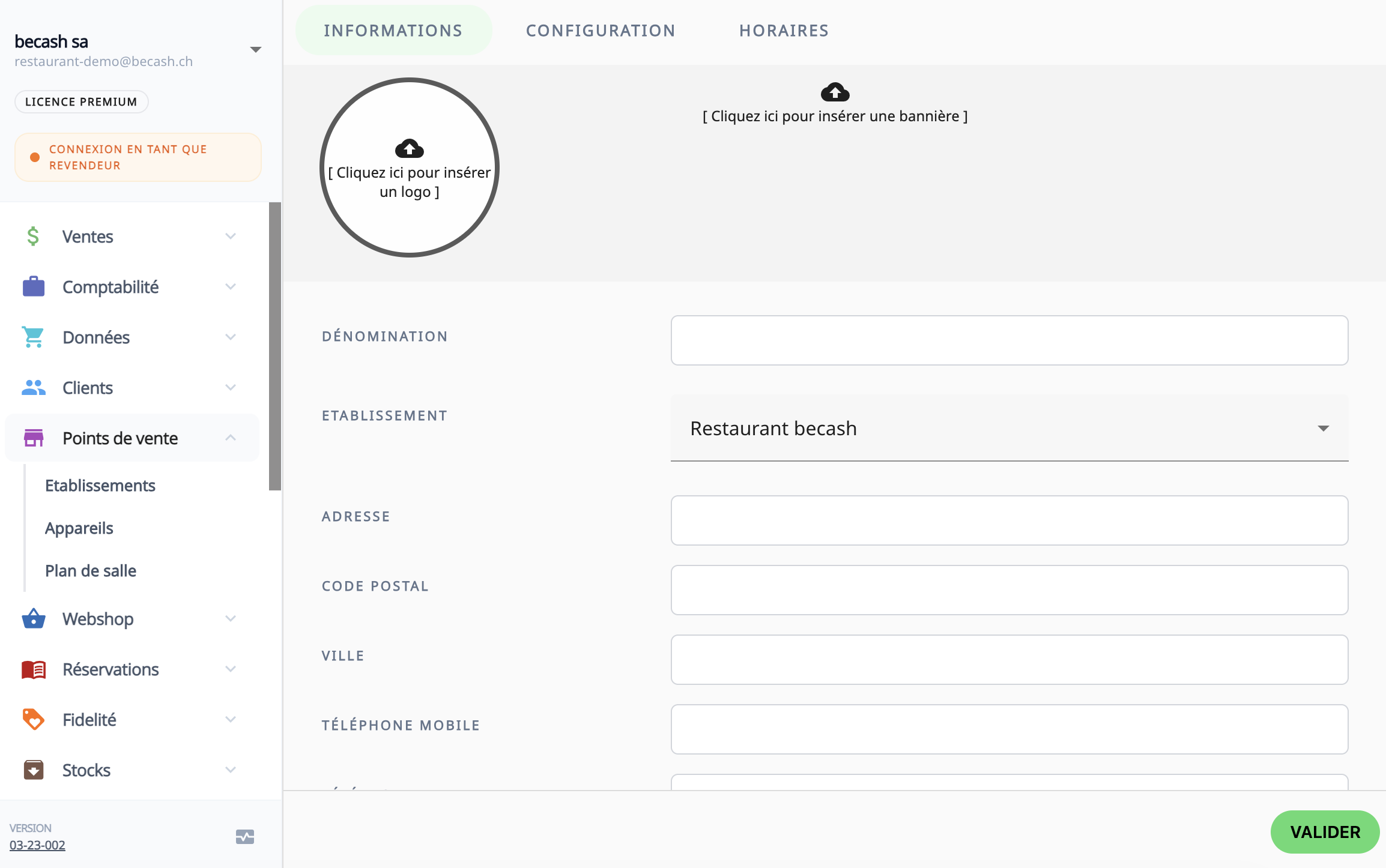Open version link 03-23-002

(37, 845)
